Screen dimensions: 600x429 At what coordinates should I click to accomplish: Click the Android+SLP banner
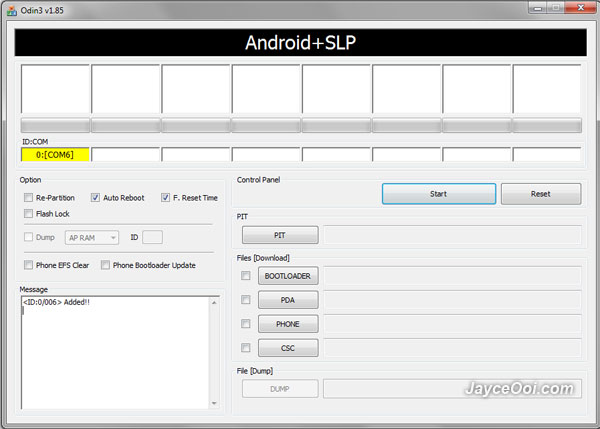click(x=300, y=42)
